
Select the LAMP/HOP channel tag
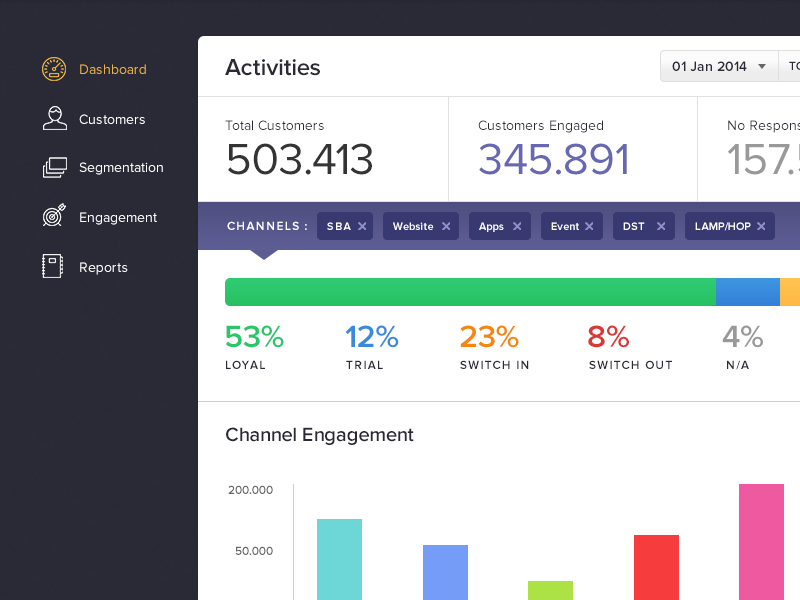pyautogui.click(x=730, y=226)
